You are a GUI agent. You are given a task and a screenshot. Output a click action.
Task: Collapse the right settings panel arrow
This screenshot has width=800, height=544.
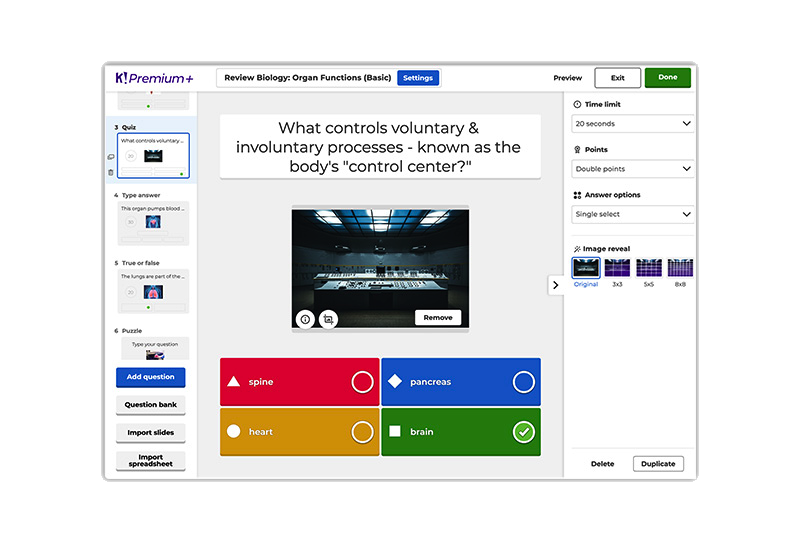click(556, 285)
